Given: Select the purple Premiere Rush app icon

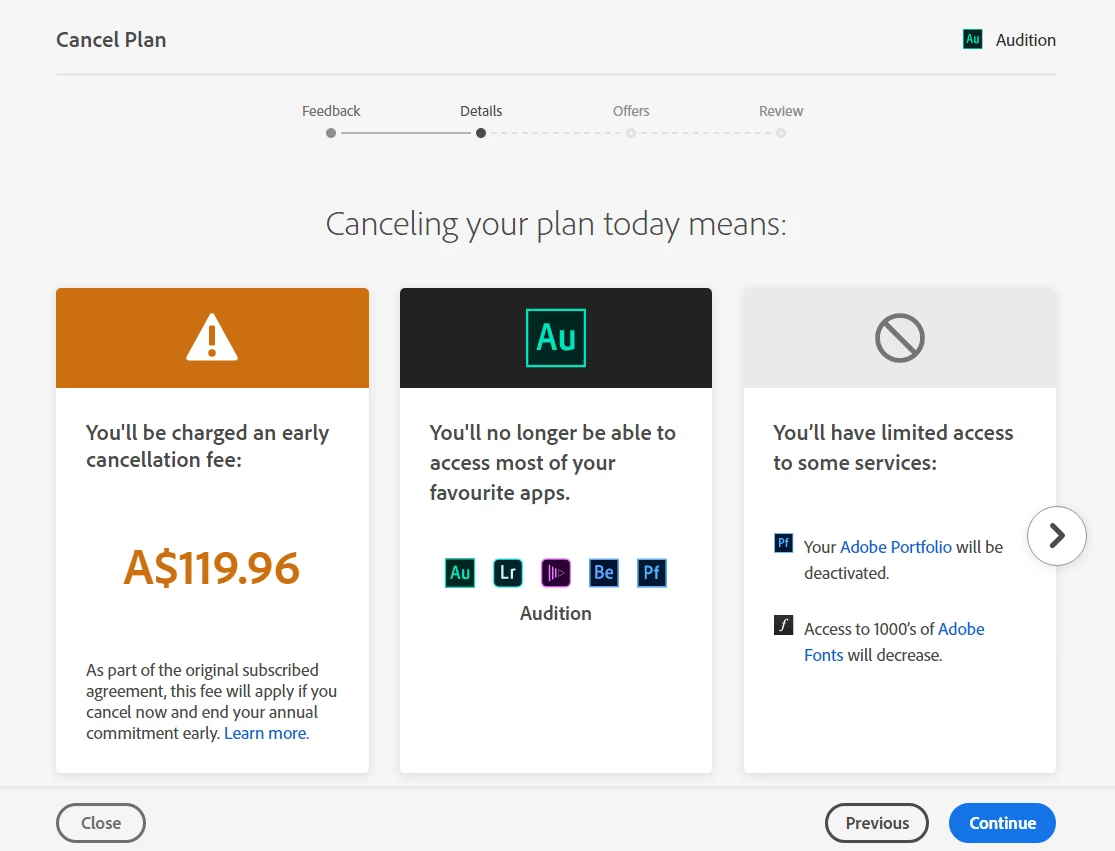Looking at the screenshot, I should tap(555, 572).
